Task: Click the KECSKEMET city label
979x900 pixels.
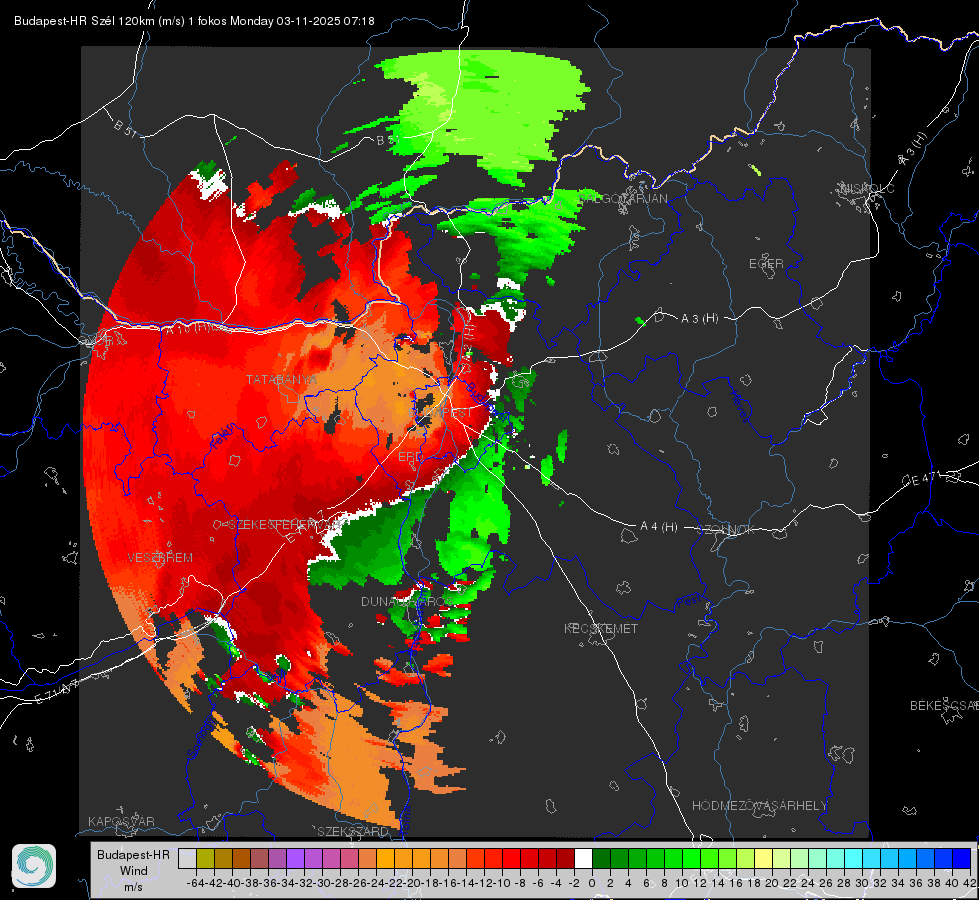Action: pos(601,628)
